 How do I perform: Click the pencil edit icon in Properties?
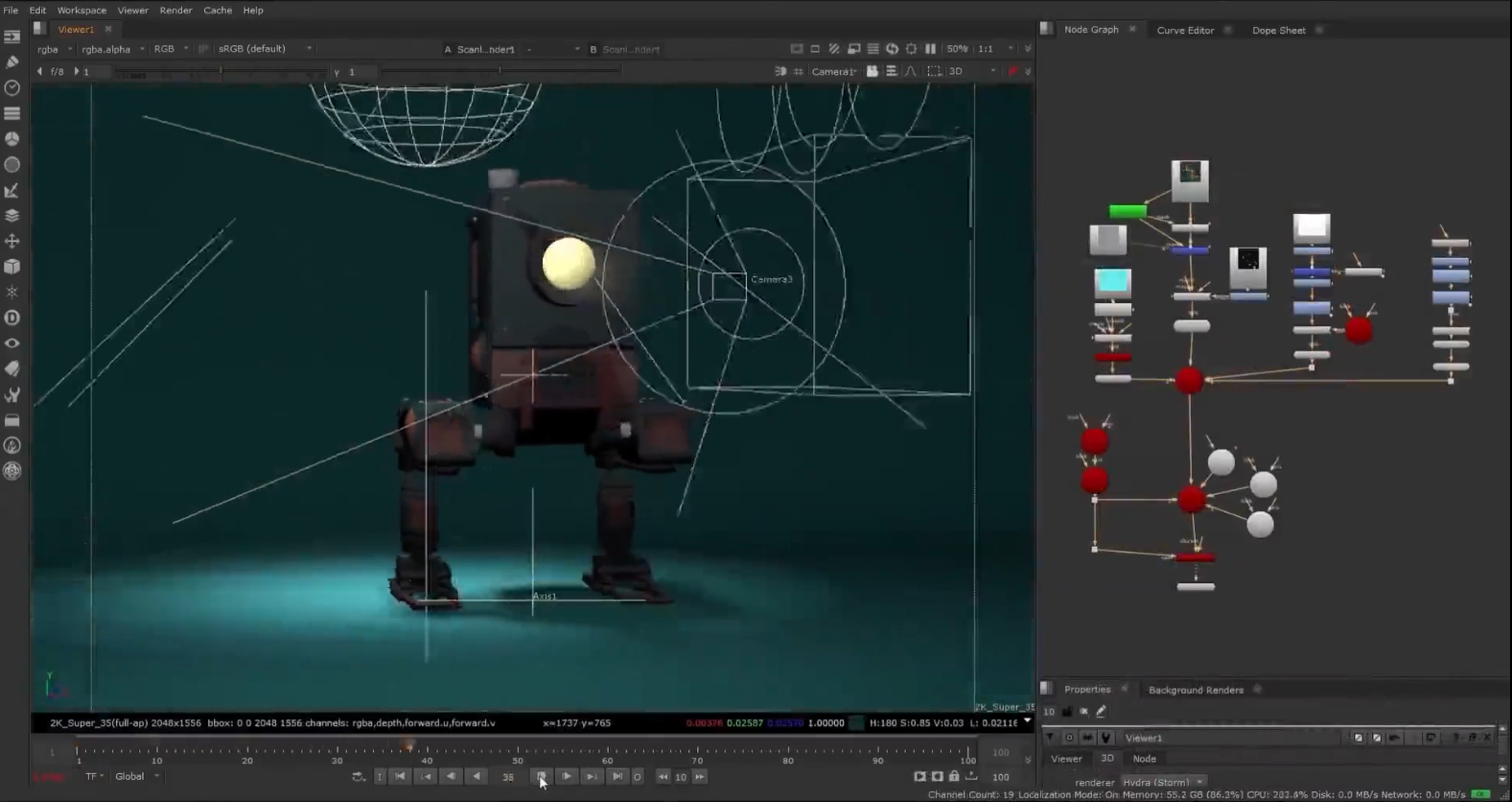[x=1101, y=712]
